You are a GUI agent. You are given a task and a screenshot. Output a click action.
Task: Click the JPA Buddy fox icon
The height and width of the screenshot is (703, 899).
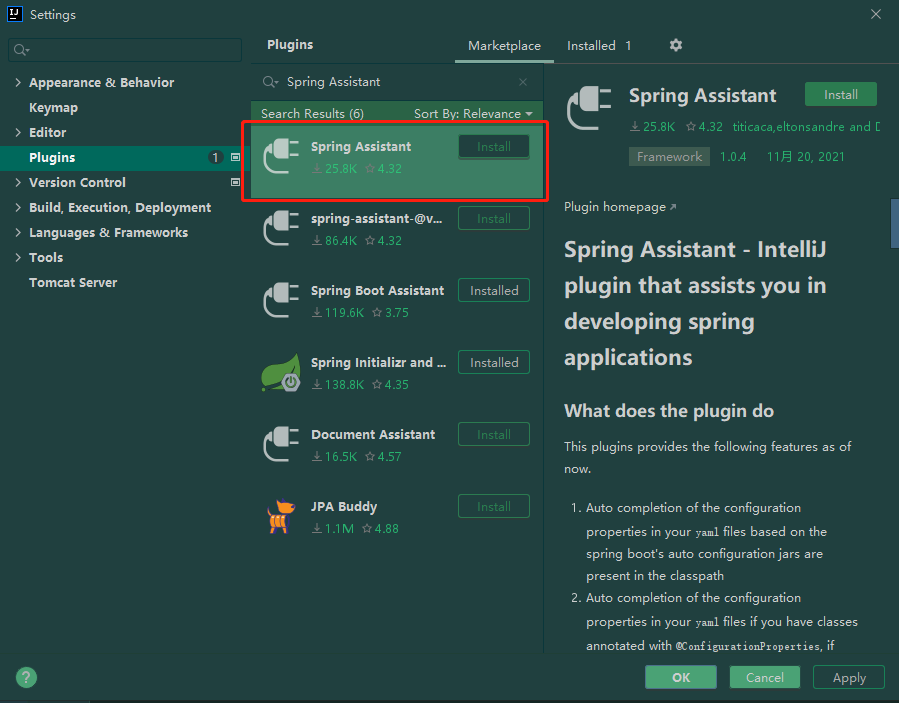coord(281,517)
